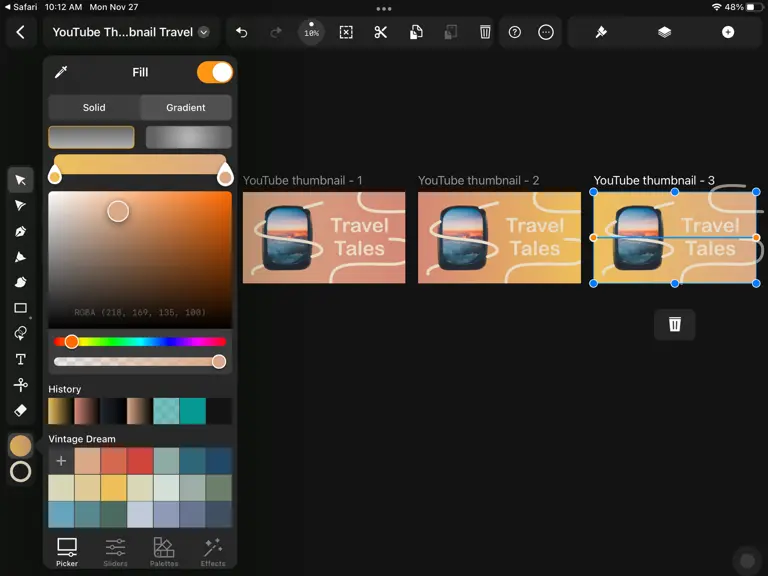Click the scissors cut icon
Viewport: 768px width, 576px height.
pyautogui.click(x=381, y=32)
